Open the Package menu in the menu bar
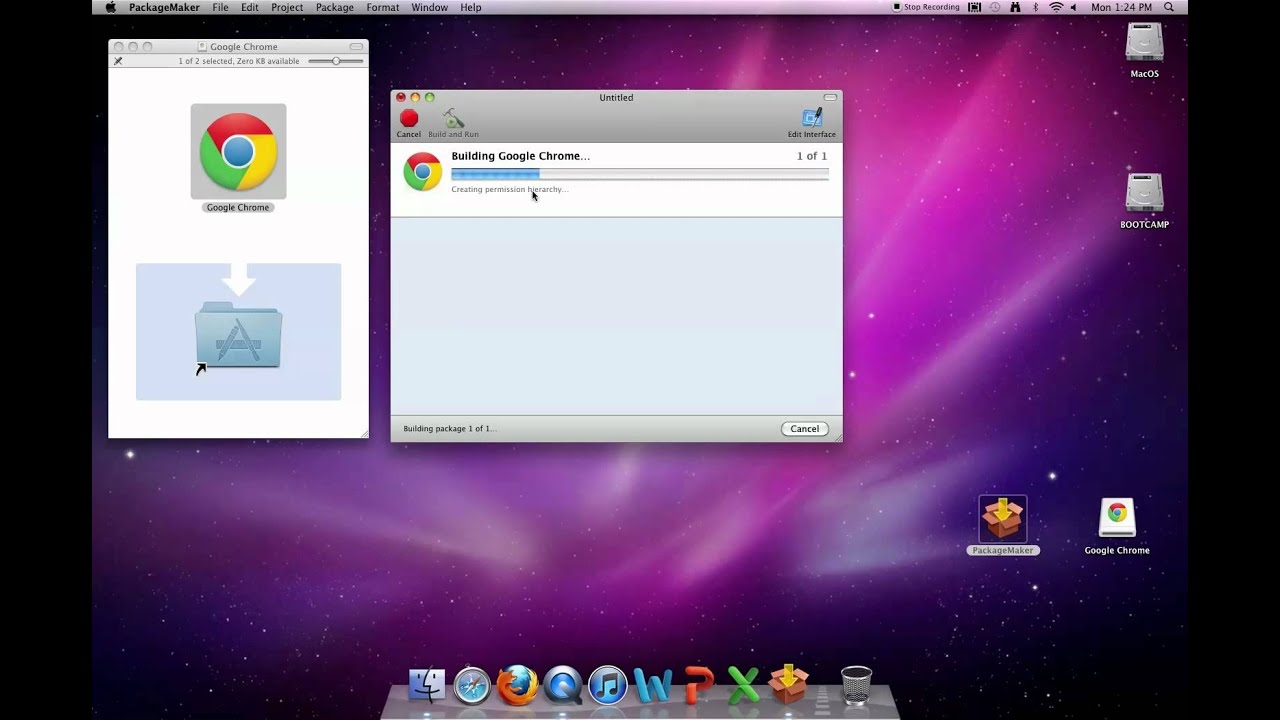 (x=334, y=7)
